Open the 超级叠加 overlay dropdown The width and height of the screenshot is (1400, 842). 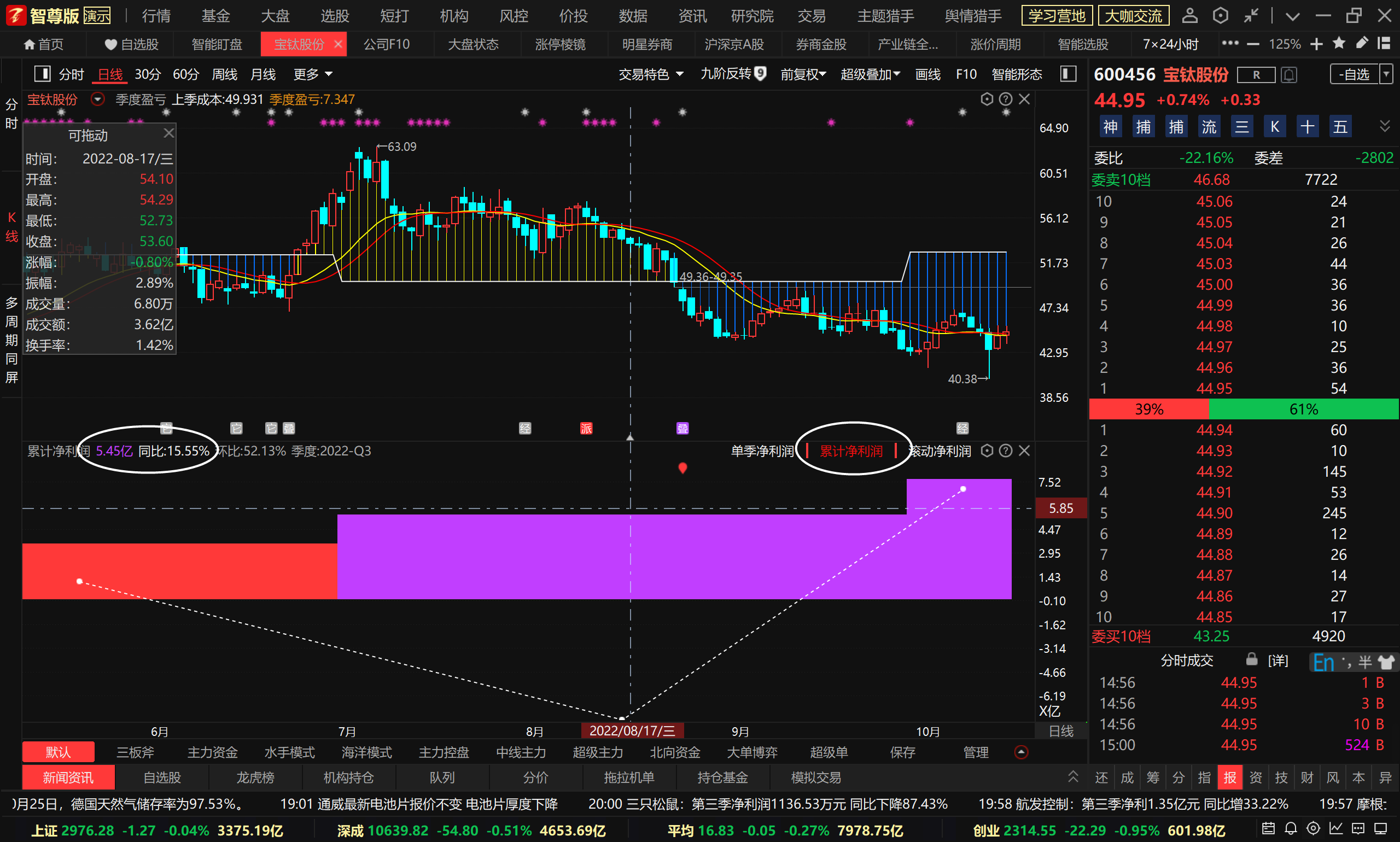tap(870, 74)
